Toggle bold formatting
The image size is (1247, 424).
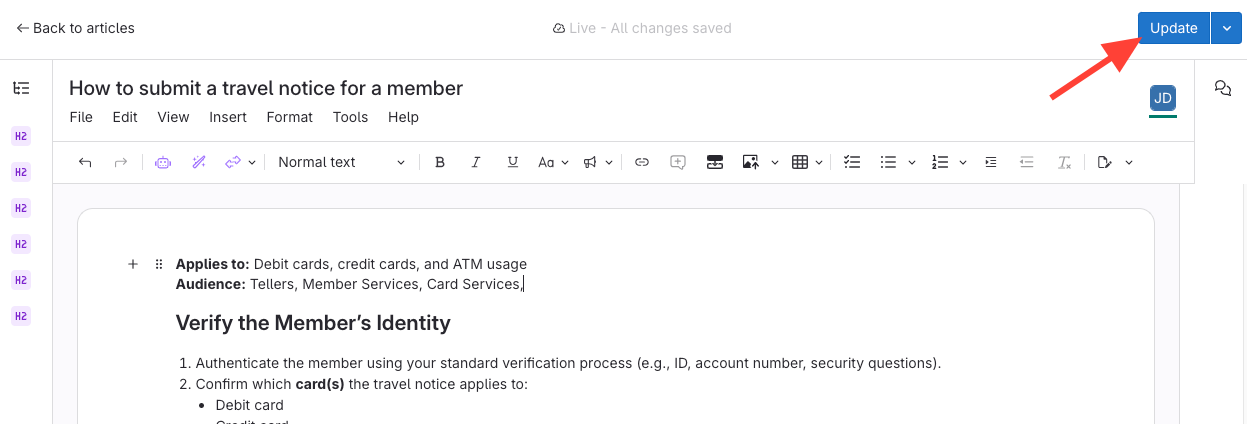click(x=439, y=162)
